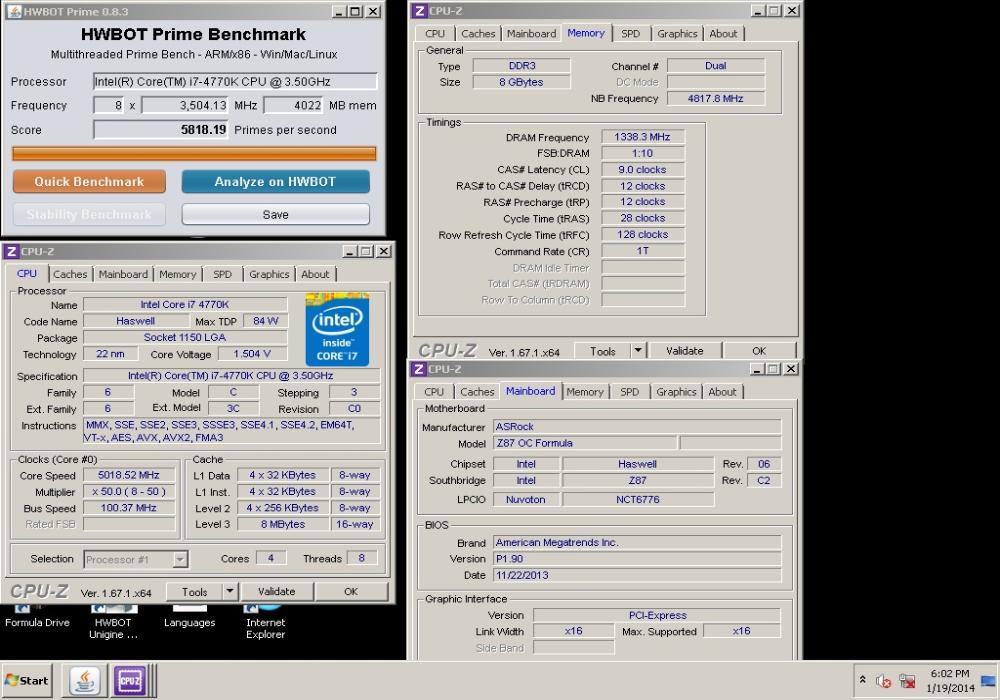Image resolution: width=1000 pixels, height=700 pixels.
Task: Switch to Memory tab in CPU window
Action: click(x=177, y=274)
